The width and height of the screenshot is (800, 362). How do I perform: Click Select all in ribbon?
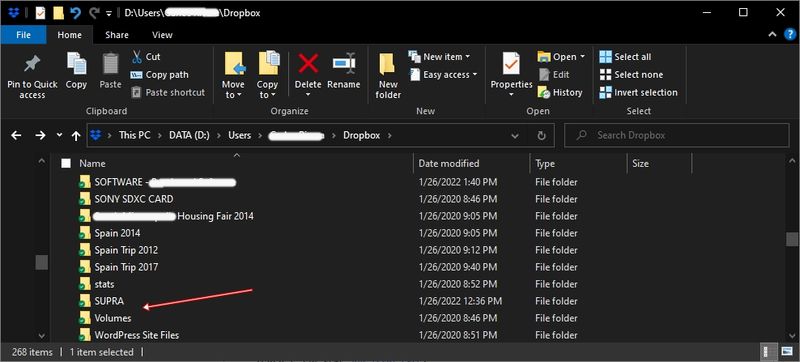pyautogui.click(x=625, y=57)
